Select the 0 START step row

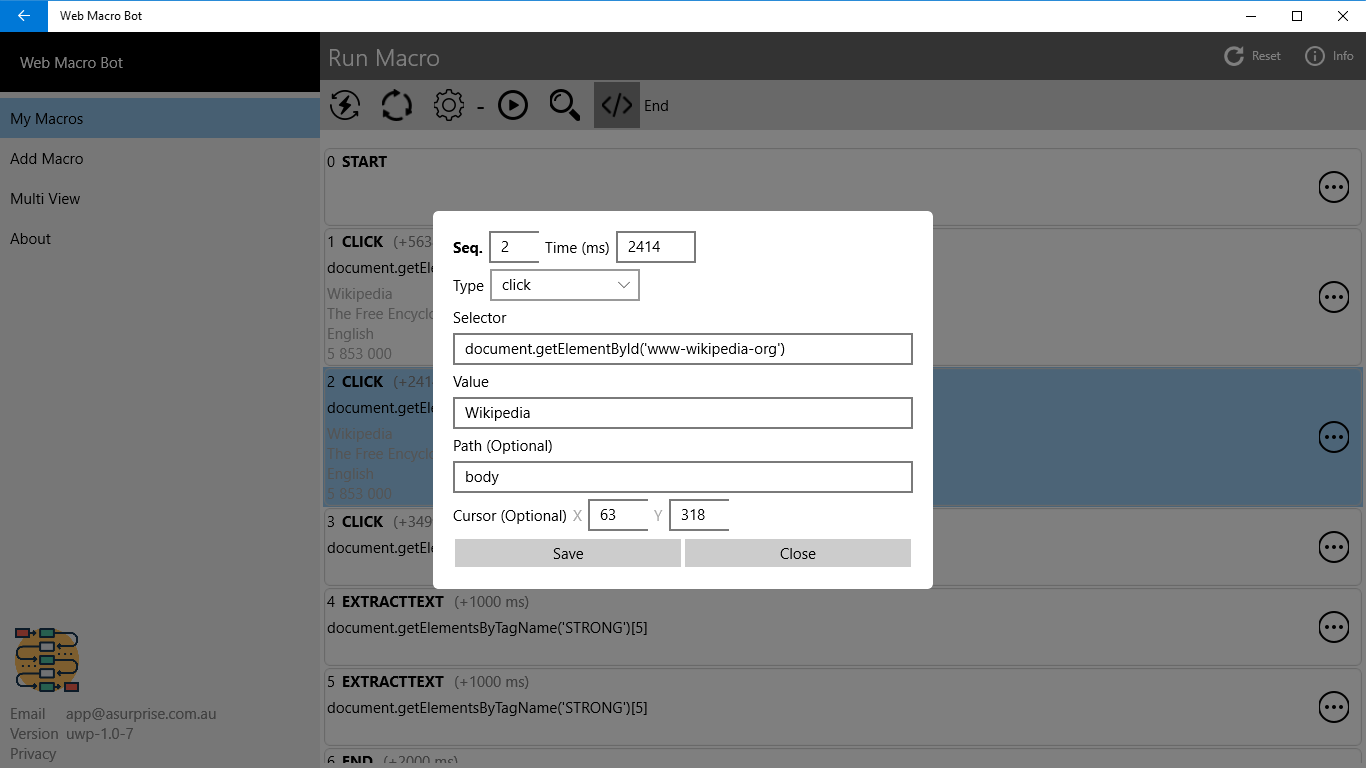click(842, 187)
